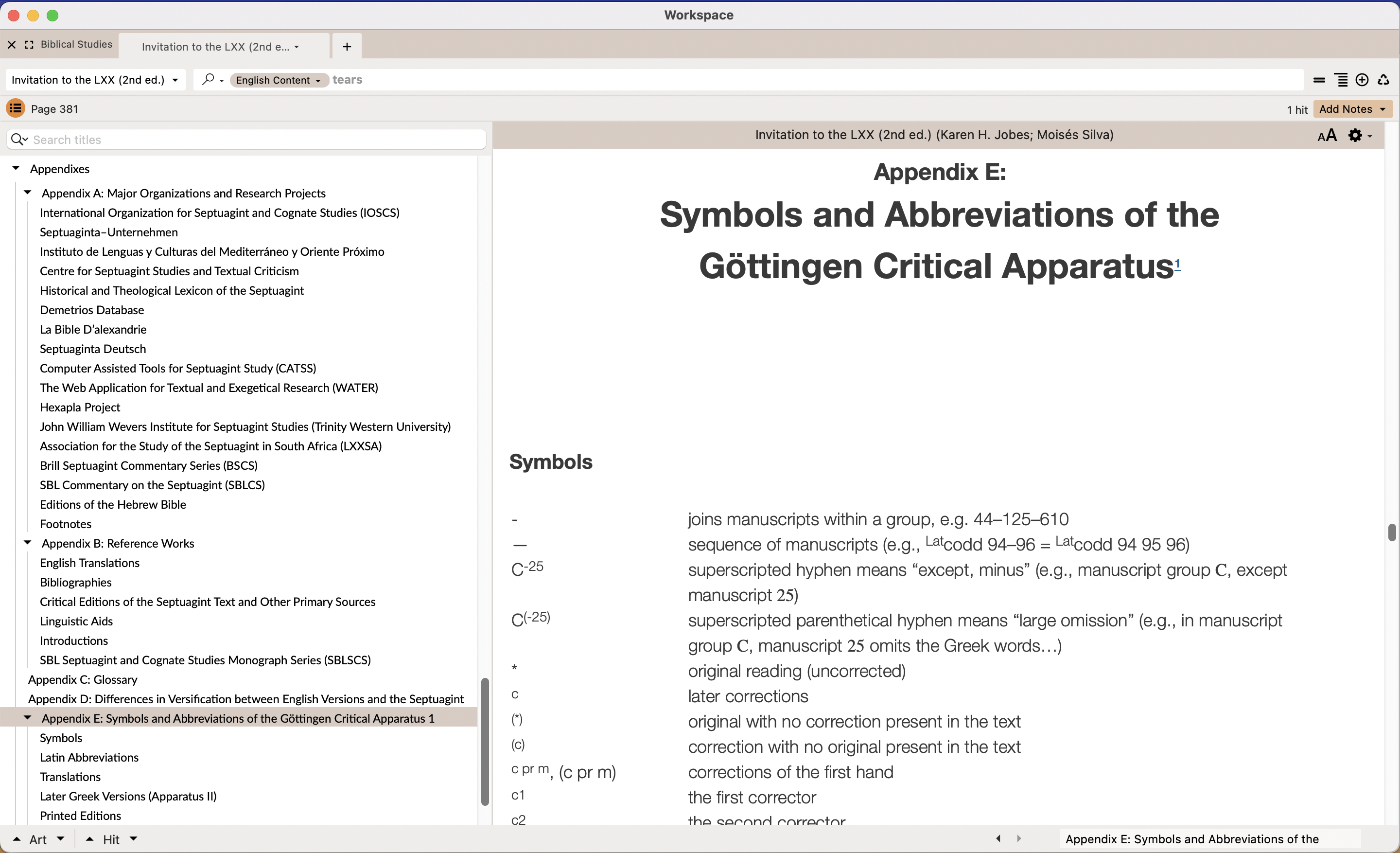This screenshot has height=853, width=1400.
Task: Click the Search titles input field
Action: click(x=256, y=140)
